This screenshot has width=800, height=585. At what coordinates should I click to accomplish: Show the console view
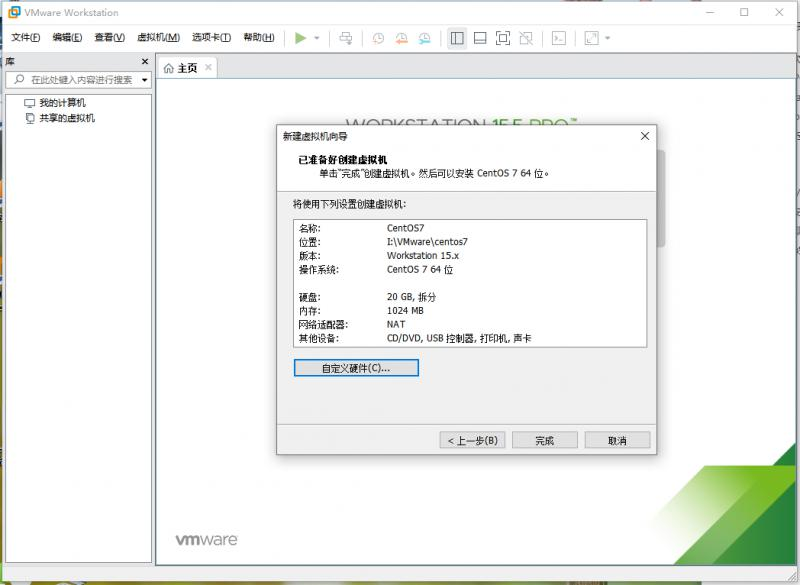[556, 38]
